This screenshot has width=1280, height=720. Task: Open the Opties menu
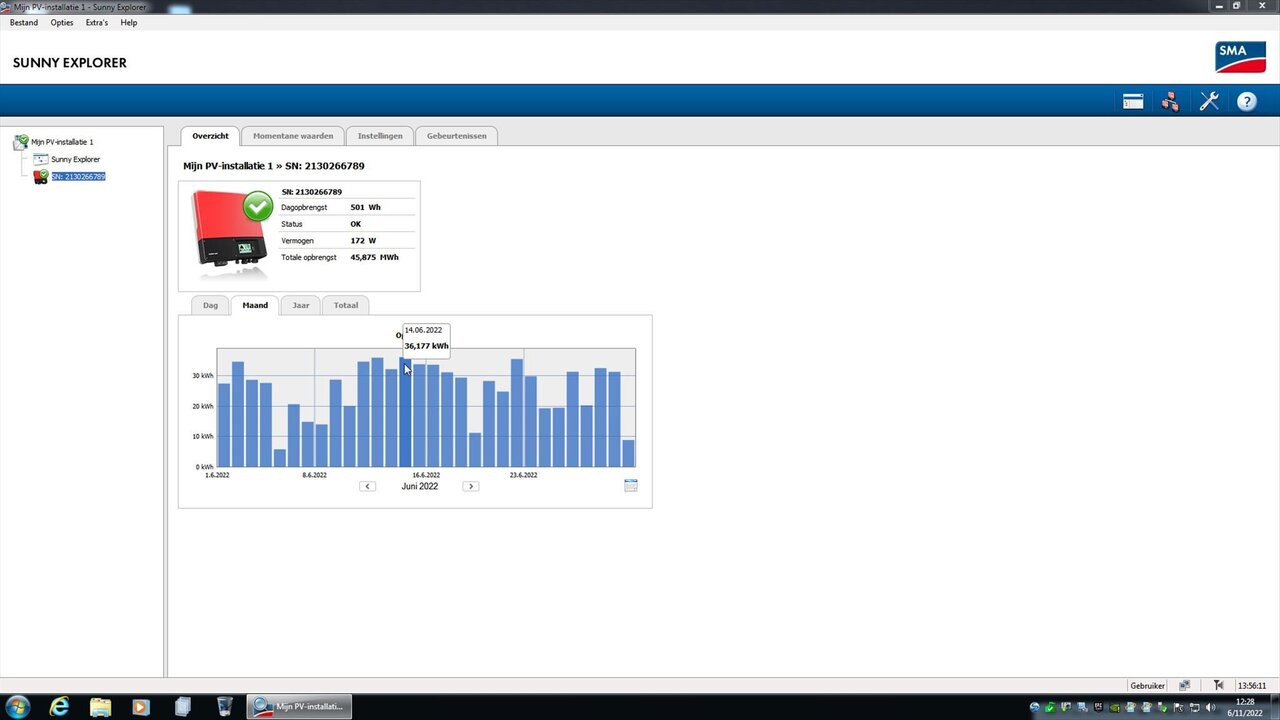(x=61, y=22)
